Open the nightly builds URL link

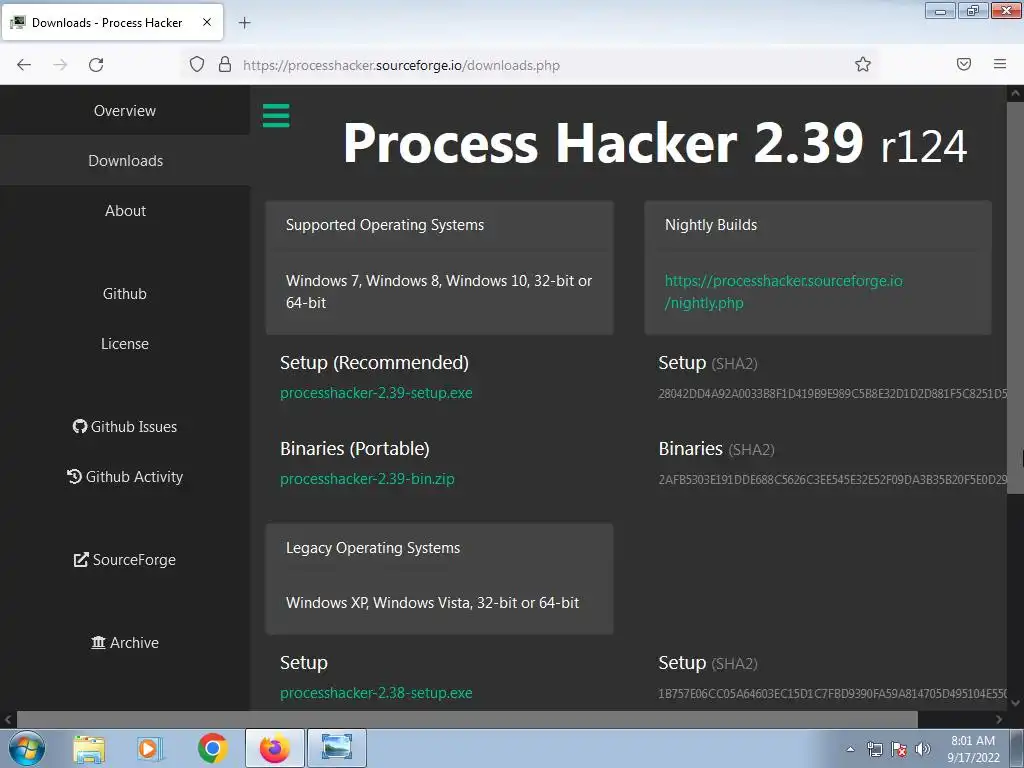point(783,291)
